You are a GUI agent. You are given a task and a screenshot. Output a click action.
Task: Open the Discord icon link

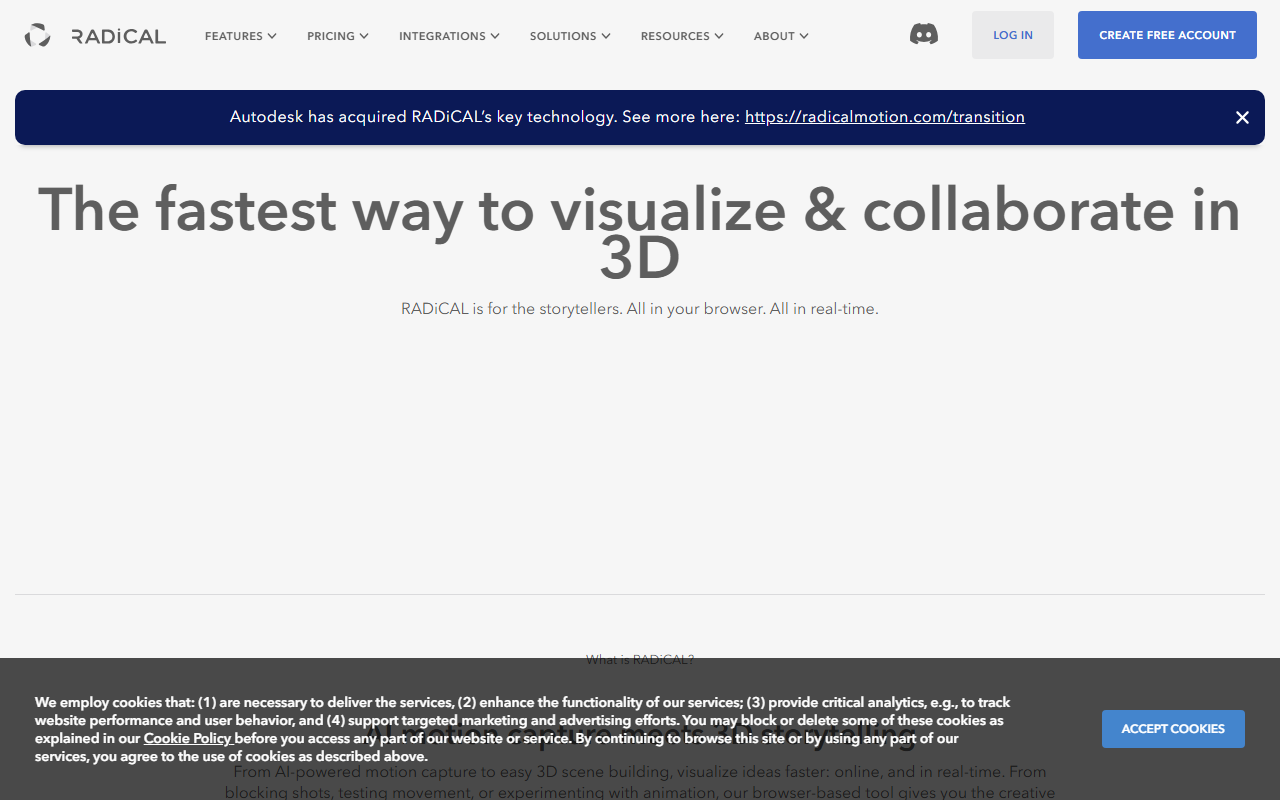[x=924, y=35]
